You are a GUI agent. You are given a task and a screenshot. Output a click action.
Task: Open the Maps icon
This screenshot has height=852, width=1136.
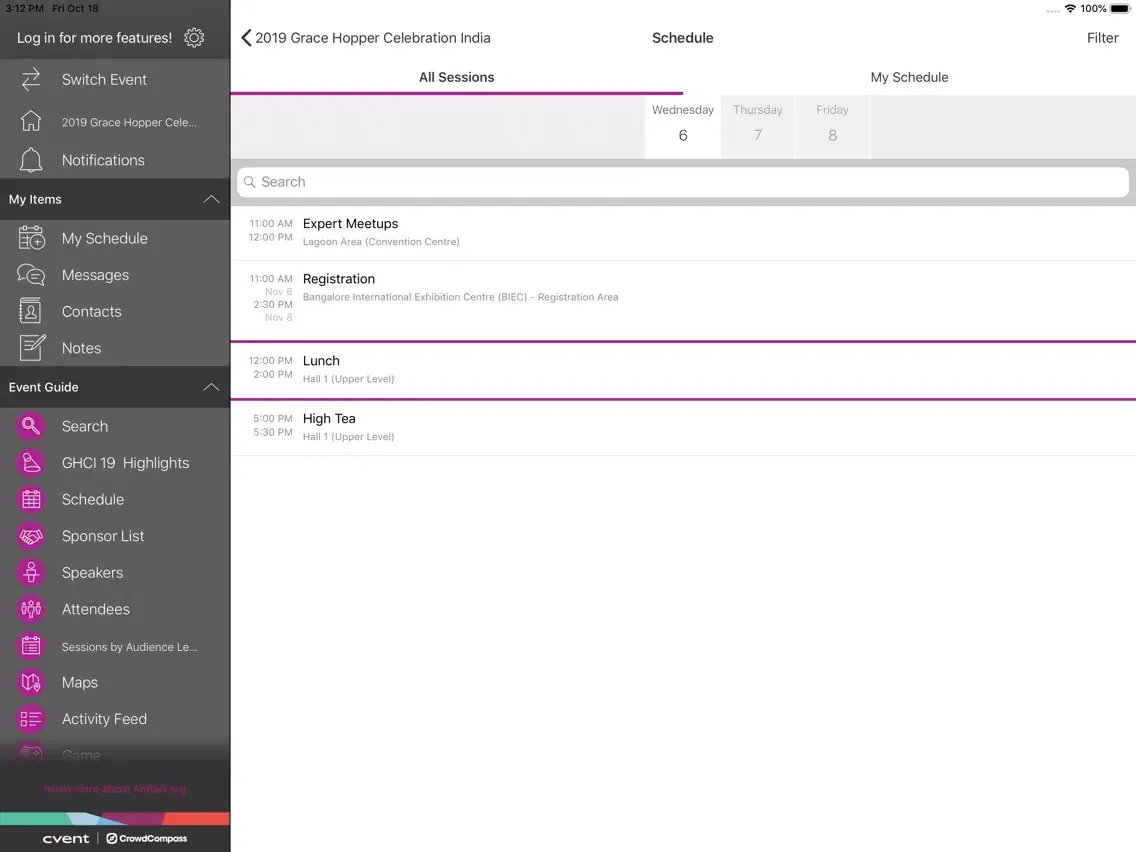click(31, 682)
